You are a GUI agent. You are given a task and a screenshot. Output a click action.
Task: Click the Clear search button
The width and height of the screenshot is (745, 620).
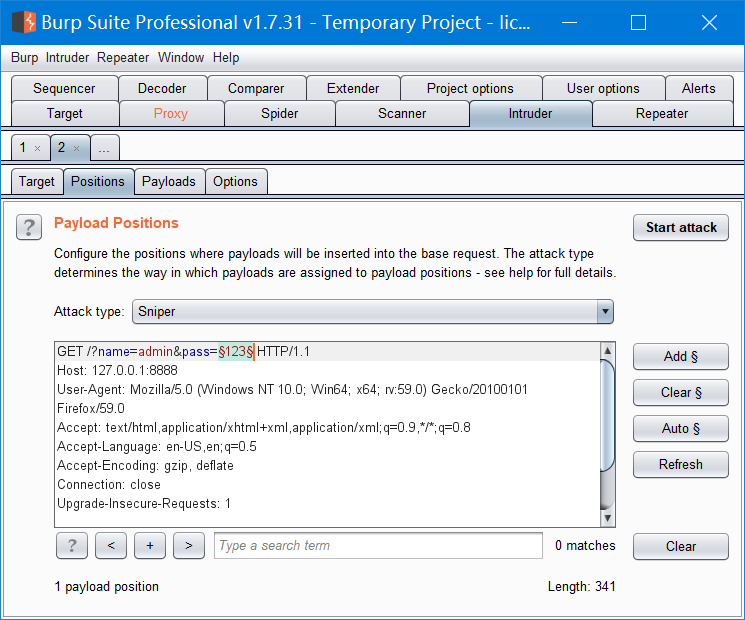(681, 546)
